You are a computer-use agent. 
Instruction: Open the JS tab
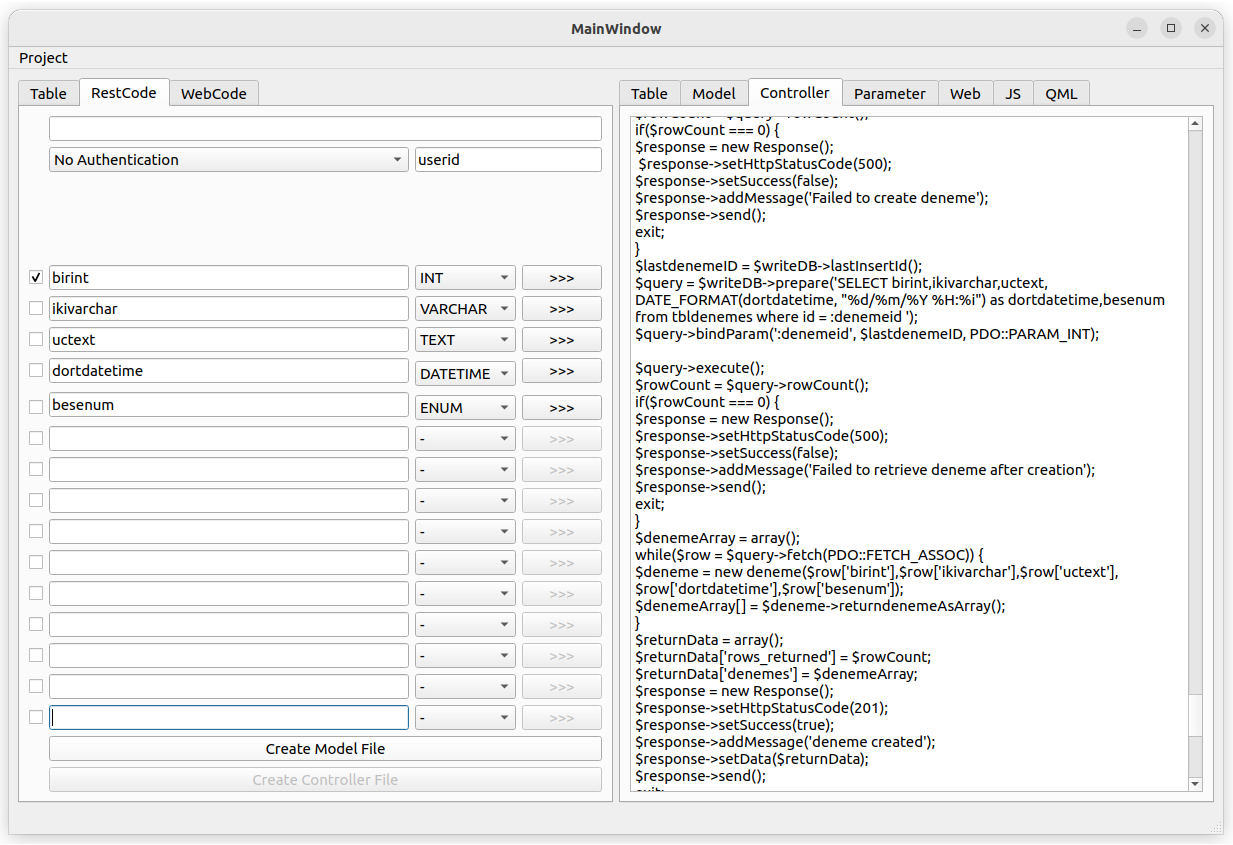tap(1013, 93)
